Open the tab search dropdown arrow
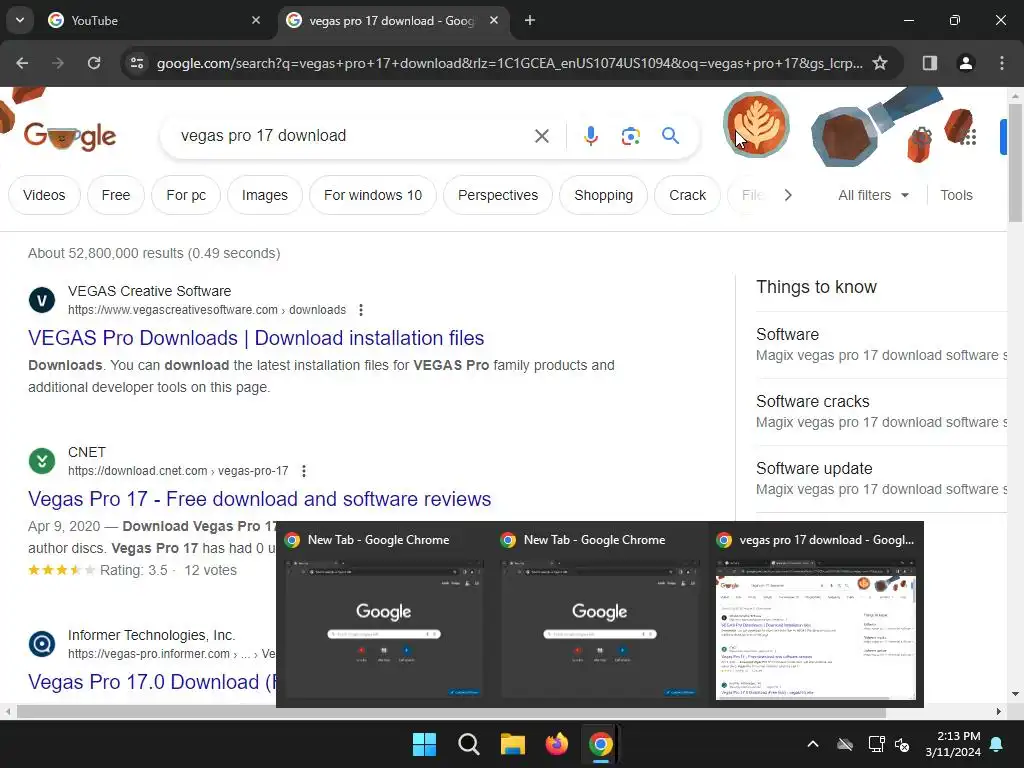The height and width of the screenshot is (768, 1024). 20,20
